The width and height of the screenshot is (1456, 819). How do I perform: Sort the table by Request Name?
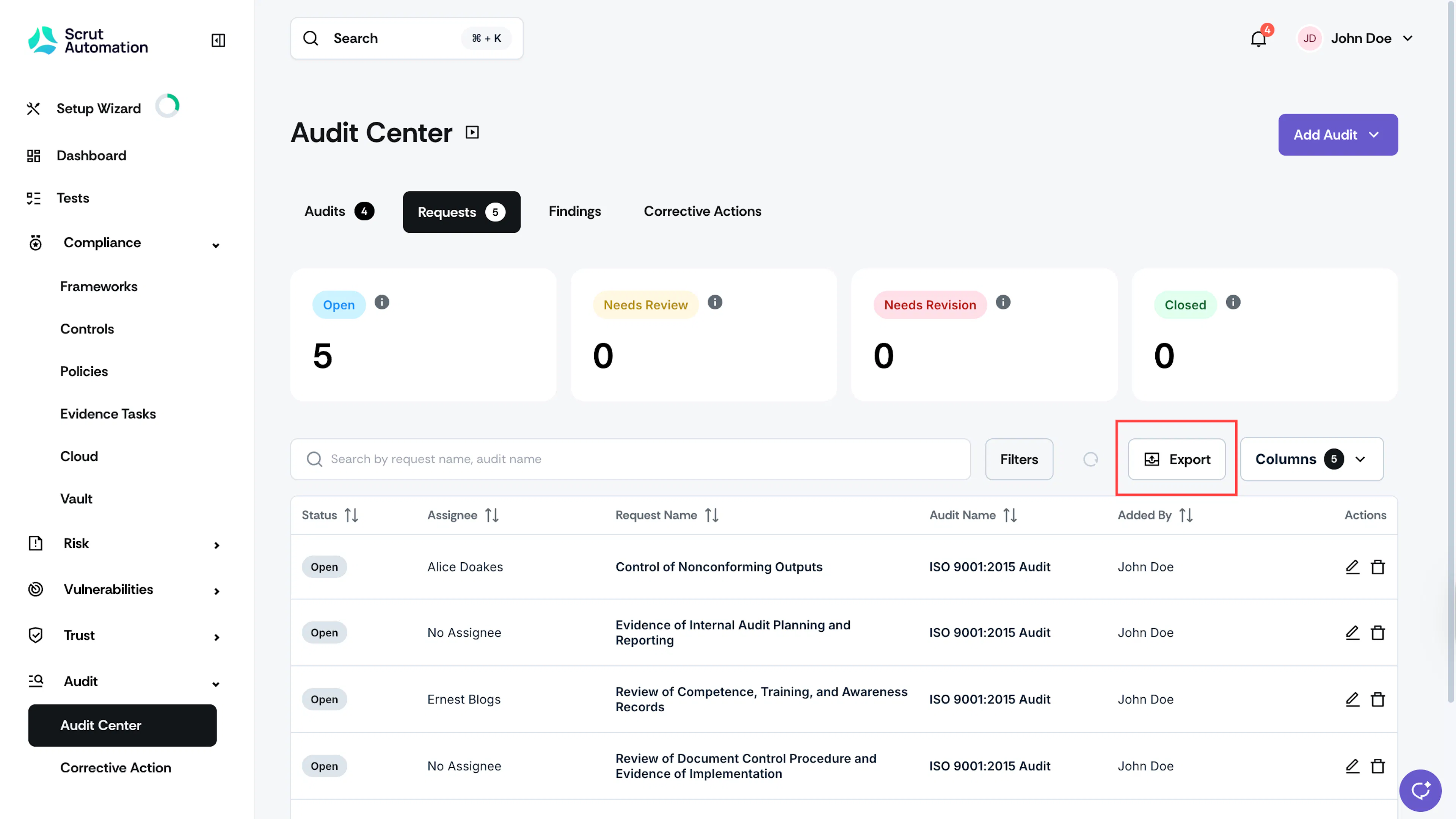(x=712, y=515)
